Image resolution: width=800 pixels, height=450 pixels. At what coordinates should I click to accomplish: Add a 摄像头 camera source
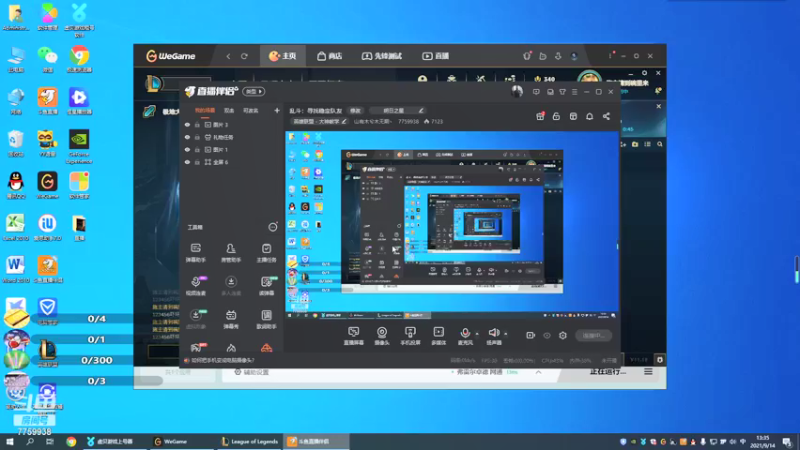[x=382, y=336]
